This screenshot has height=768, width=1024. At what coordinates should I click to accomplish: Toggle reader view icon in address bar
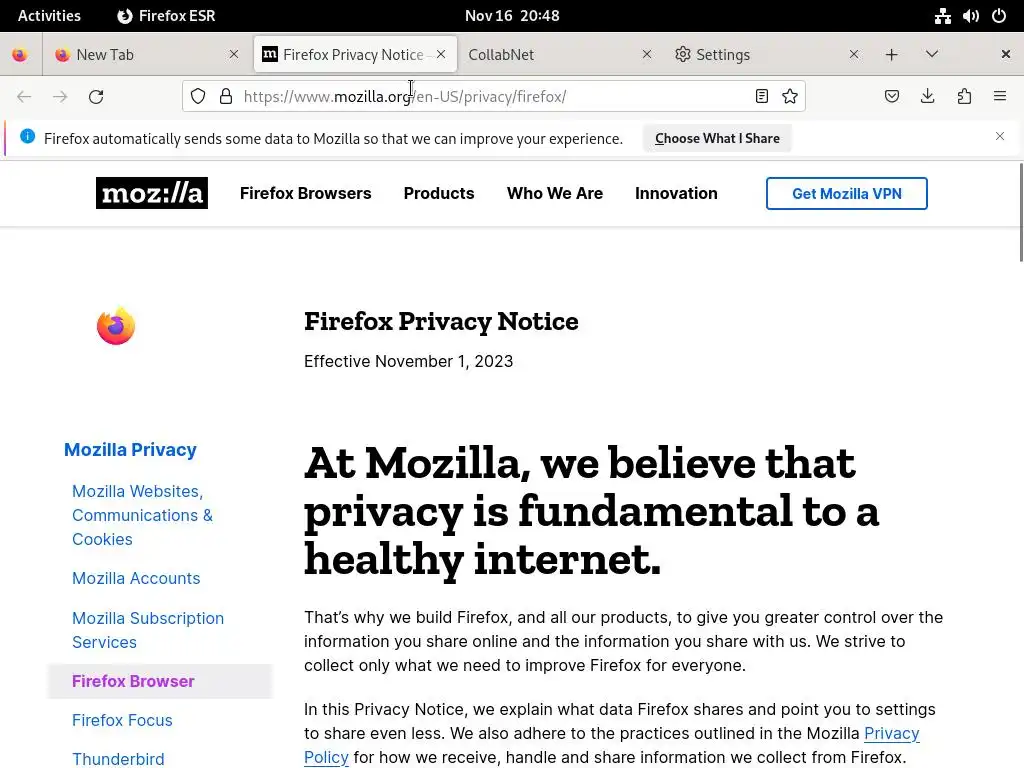point(761,97)
